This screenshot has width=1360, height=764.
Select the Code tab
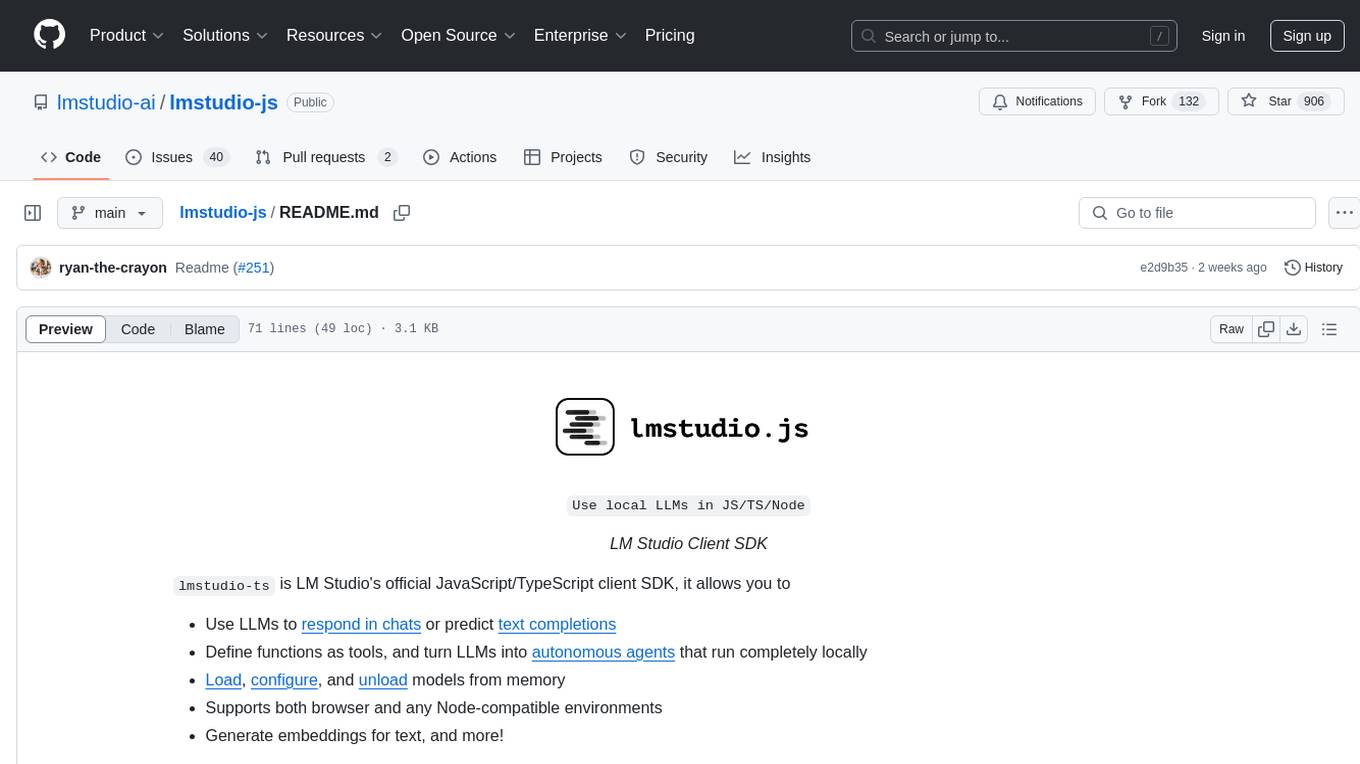pos(71,157)
